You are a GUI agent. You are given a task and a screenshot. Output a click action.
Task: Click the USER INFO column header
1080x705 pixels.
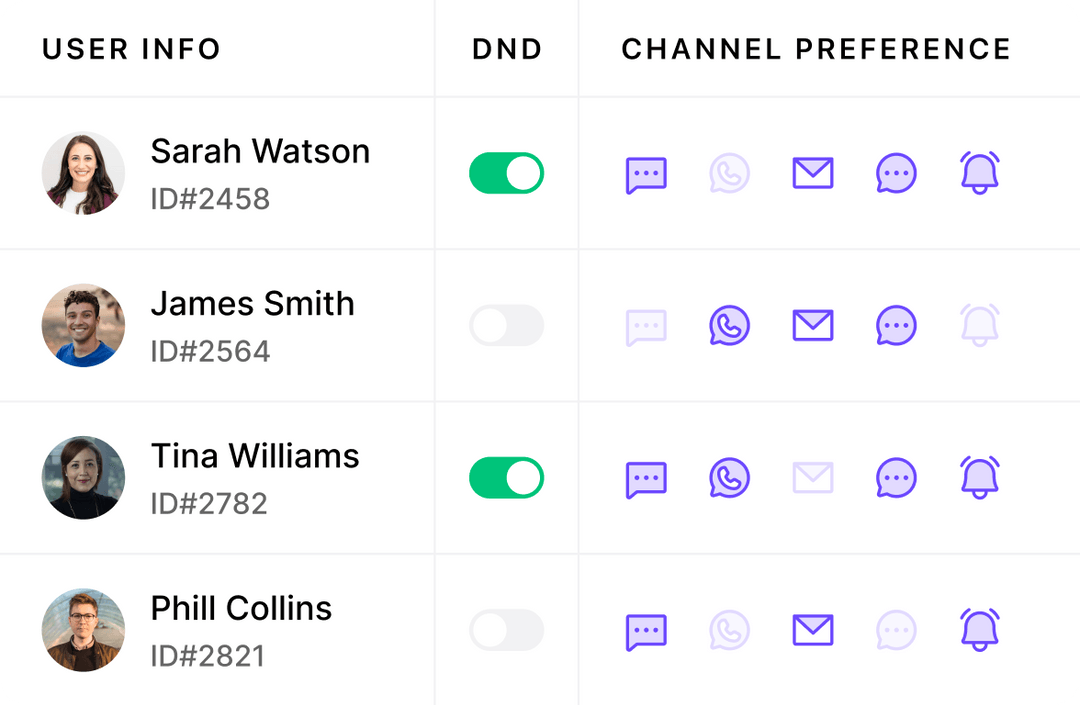(x=130, y=48)
